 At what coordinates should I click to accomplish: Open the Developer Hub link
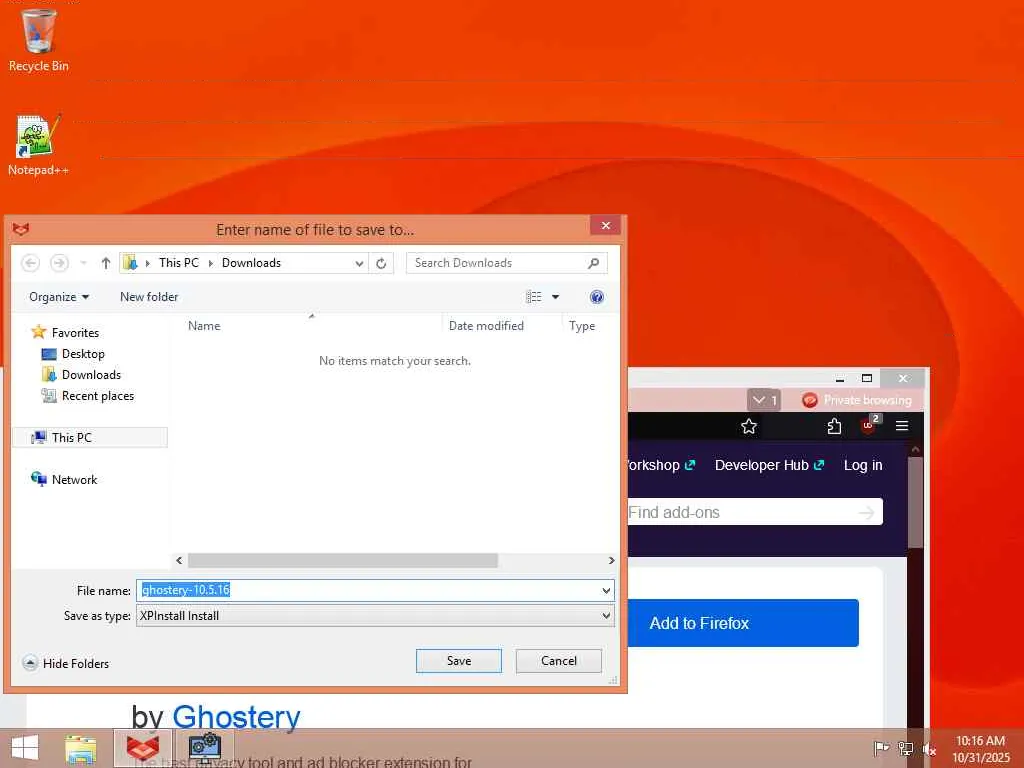pyautogui.click(x=769, y=465)
